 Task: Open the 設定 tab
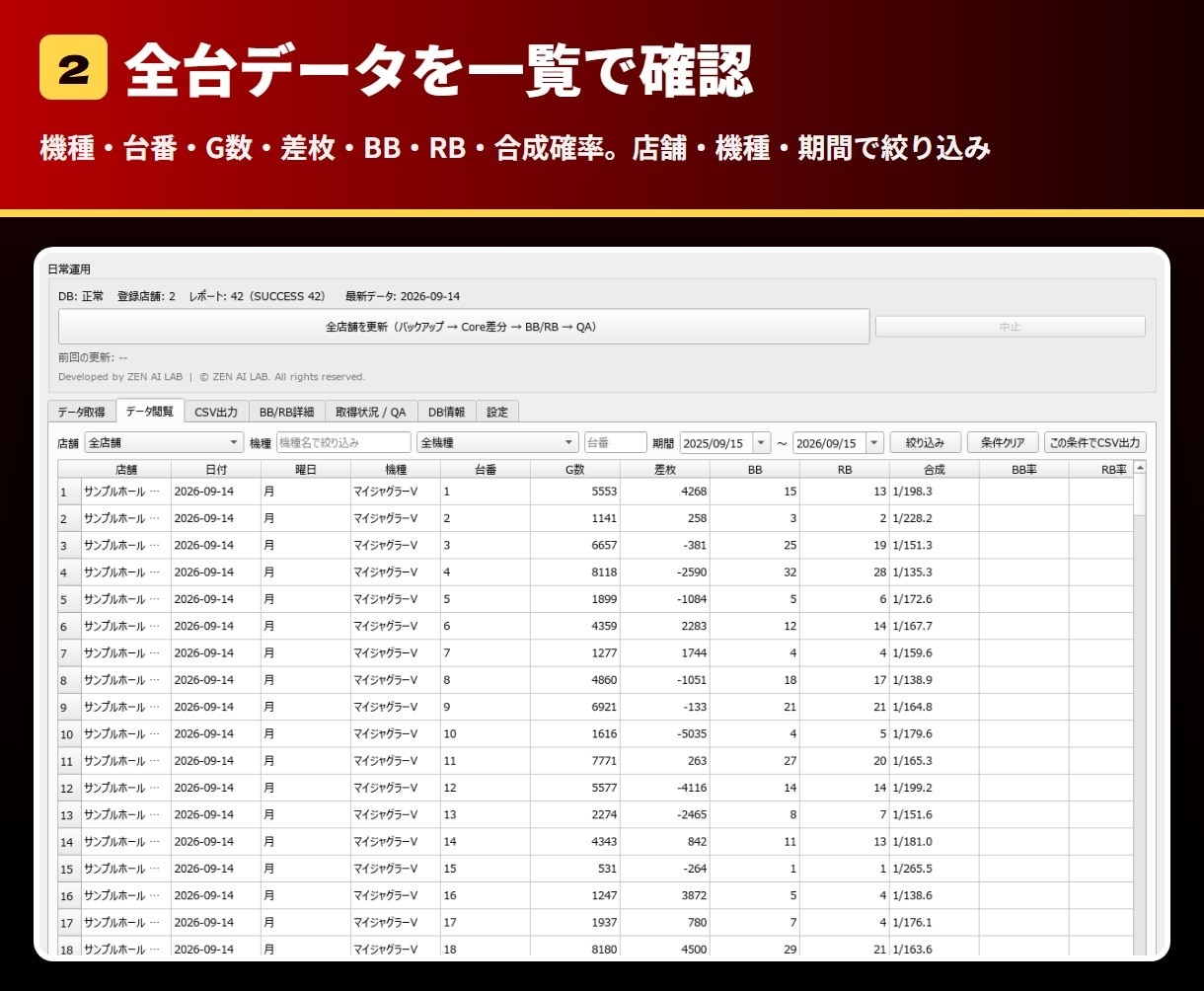(x=497, y=412)
